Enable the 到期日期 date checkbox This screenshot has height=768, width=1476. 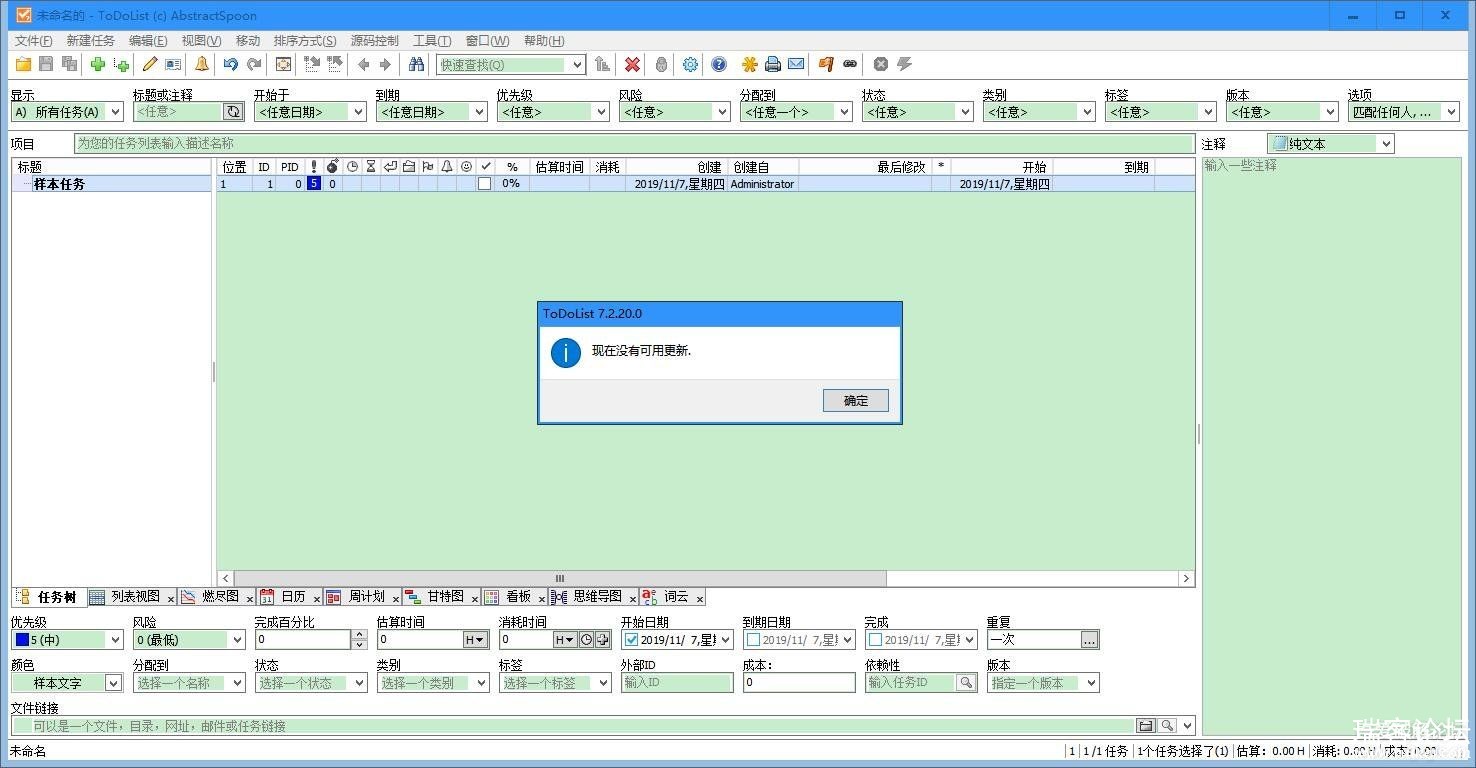coord(753,640)
